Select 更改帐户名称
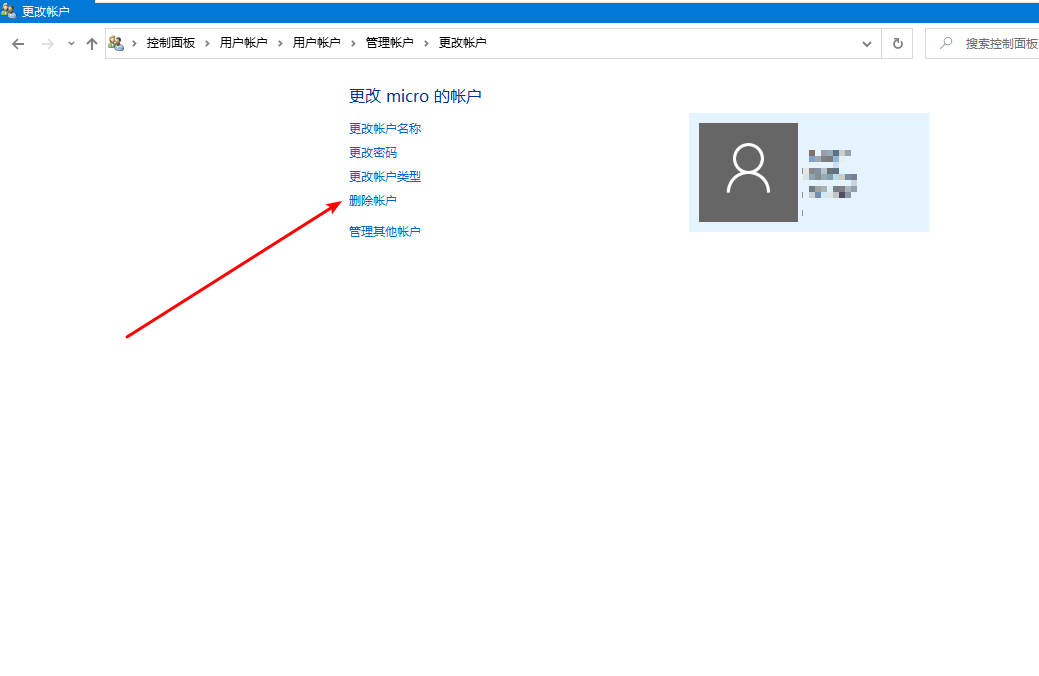This screenshot has height=676, width=1039. pyautogui.click(x=385, y=128)
